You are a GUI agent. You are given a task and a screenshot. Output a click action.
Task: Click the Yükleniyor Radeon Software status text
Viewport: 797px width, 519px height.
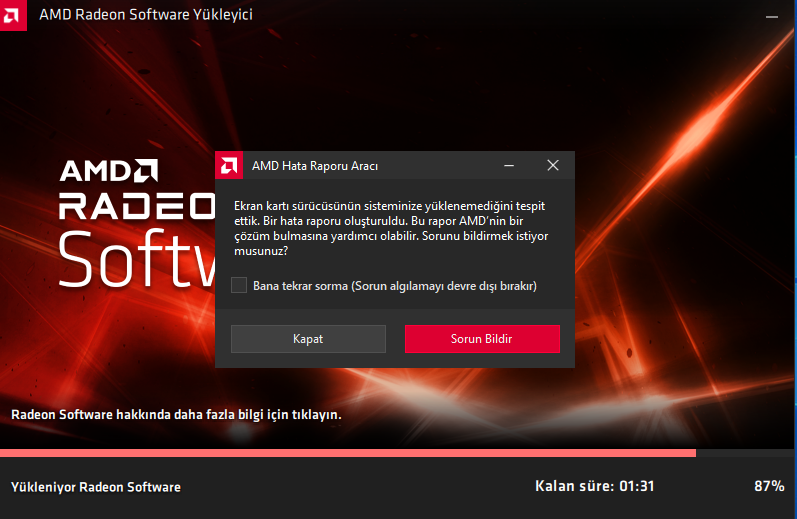pos(96,487)
